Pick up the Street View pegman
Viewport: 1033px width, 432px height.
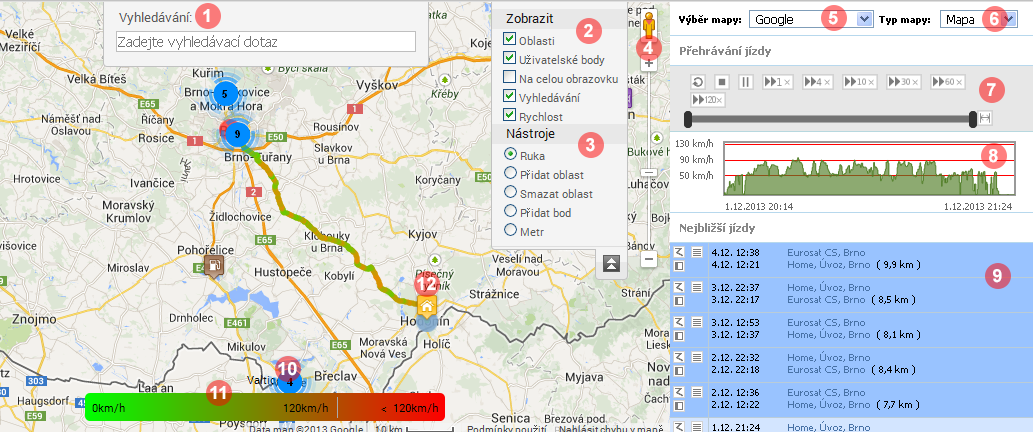pyautogui.click(x=649, y=26)
